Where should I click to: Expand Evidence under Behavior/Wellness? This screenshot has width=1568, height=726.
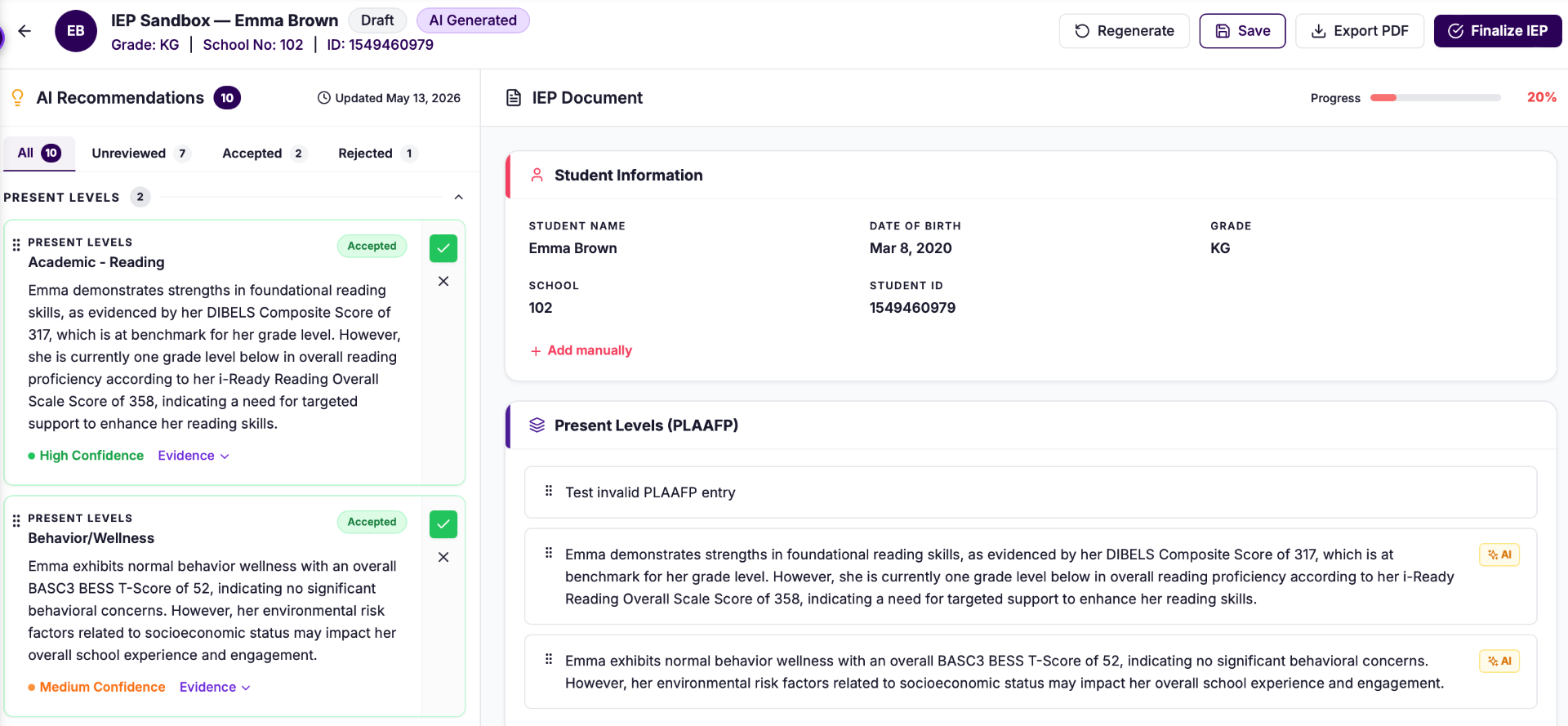(215, 687)
